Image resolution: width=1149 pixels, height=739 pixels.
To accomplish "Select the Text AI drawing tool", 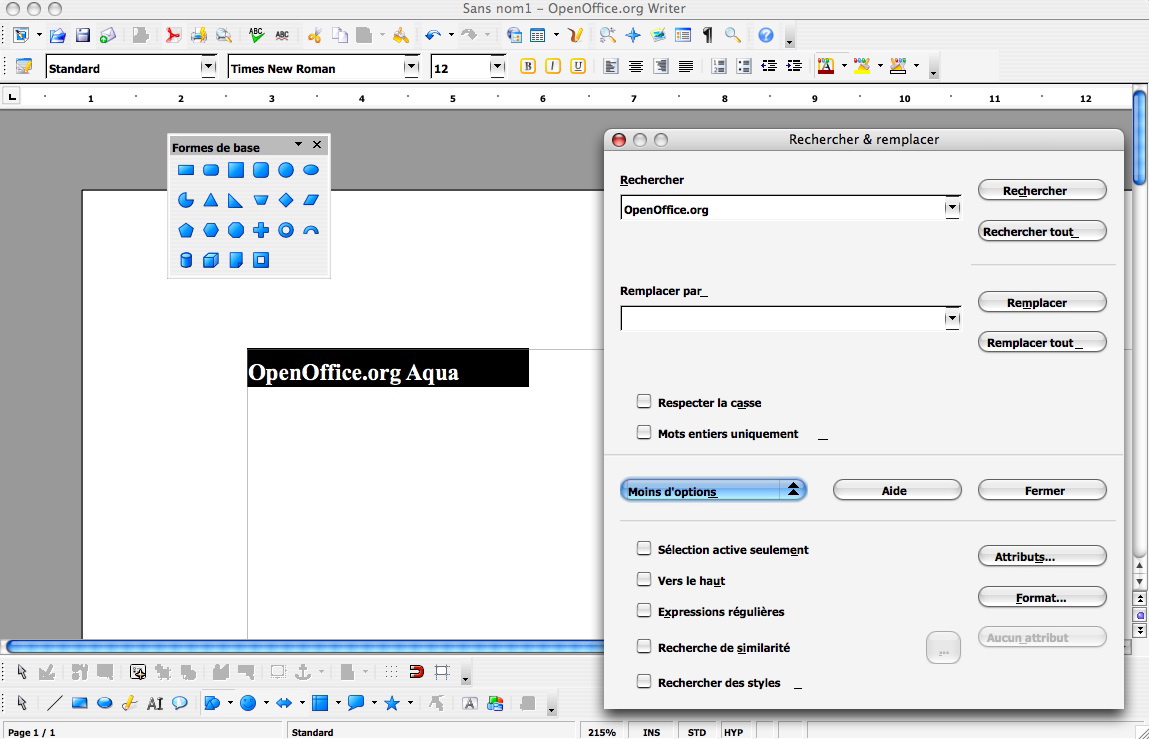I will coord(155,703).
